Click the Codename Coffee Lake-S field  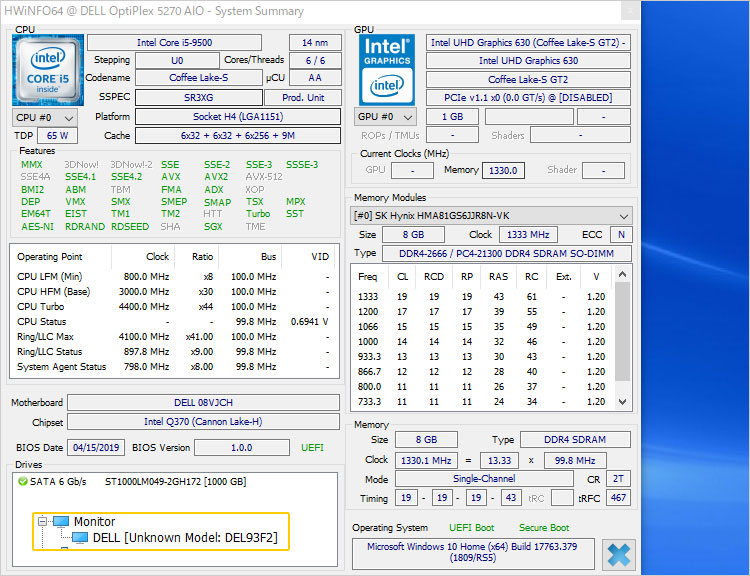[199, 78]
